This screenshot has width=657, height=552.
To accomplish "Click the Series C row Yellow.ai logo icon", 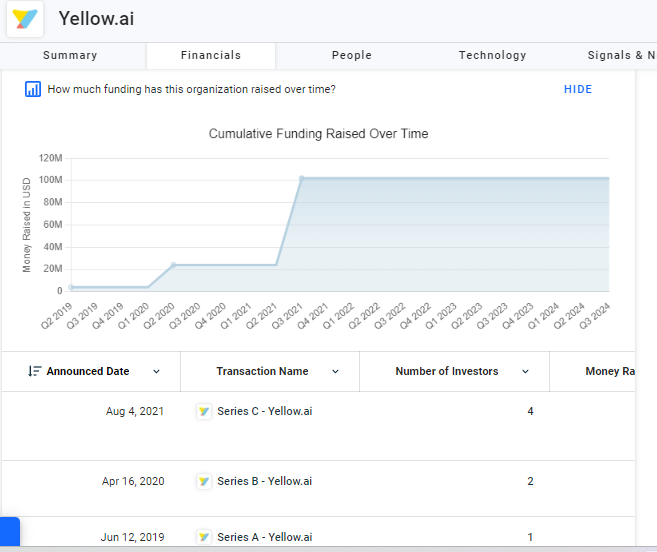I will [x=204, y=411].
